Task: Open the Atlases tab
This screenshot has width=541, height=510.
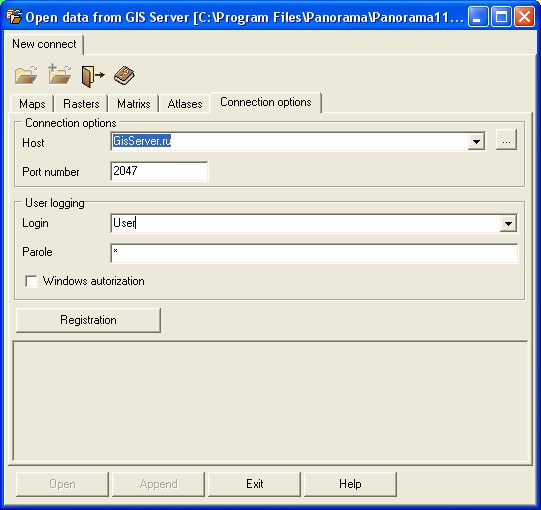Action: pos(185,104)
